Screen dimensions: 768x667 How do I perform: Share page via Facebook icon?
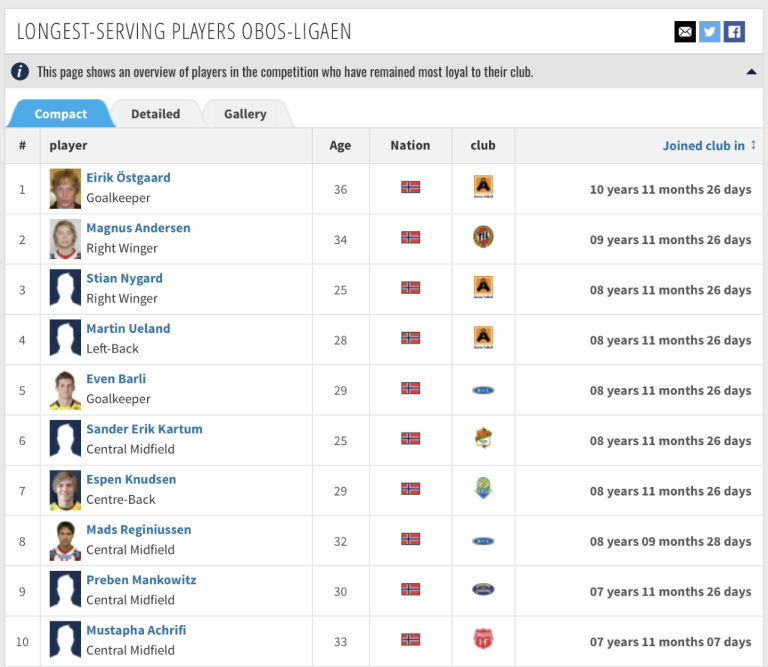click(735, 31)
